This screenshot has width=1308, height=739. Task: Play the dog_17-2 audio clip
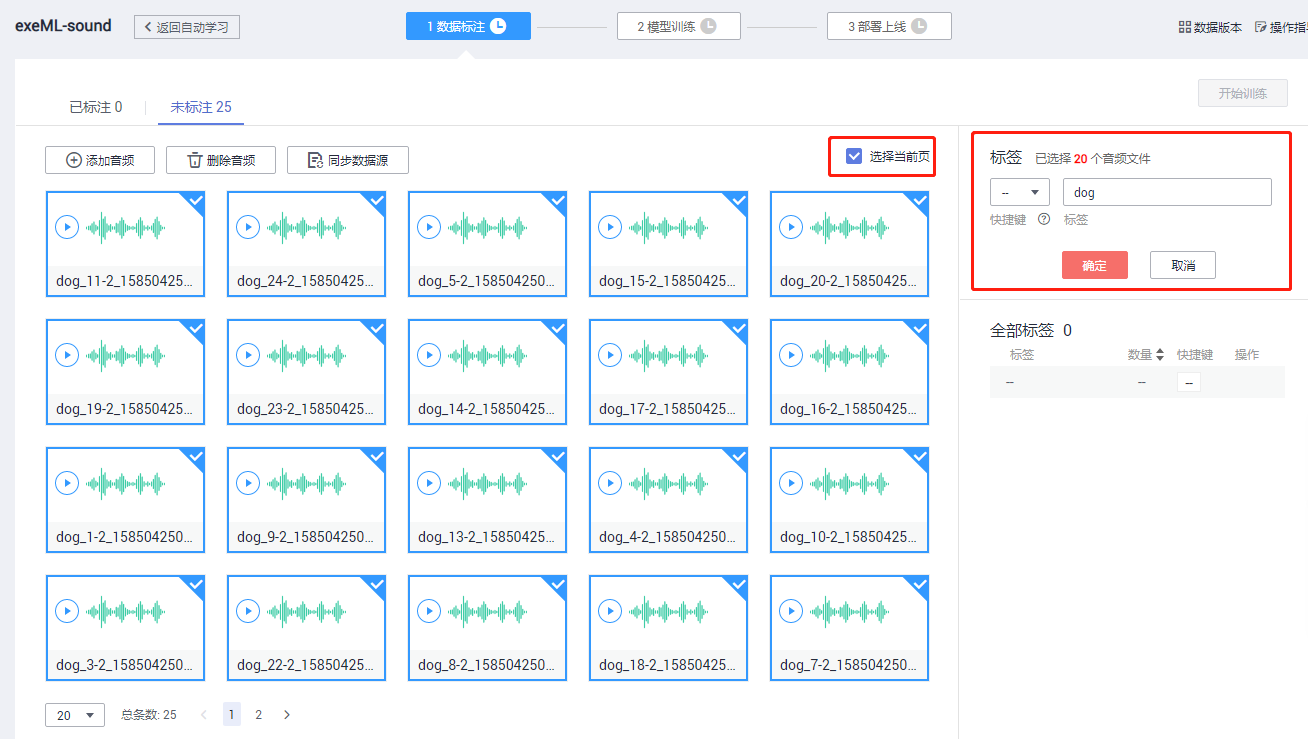pyautogui.click(x=610, y=355)
